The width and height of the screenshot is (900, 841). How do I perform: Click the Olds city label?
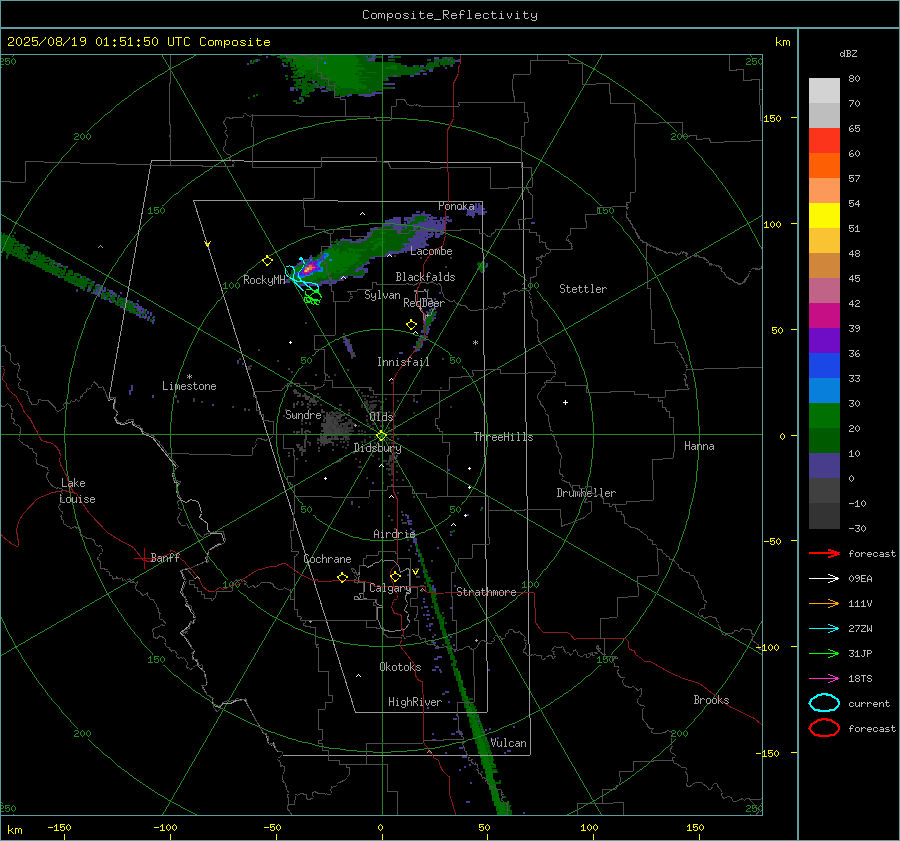tap(381, 417)
